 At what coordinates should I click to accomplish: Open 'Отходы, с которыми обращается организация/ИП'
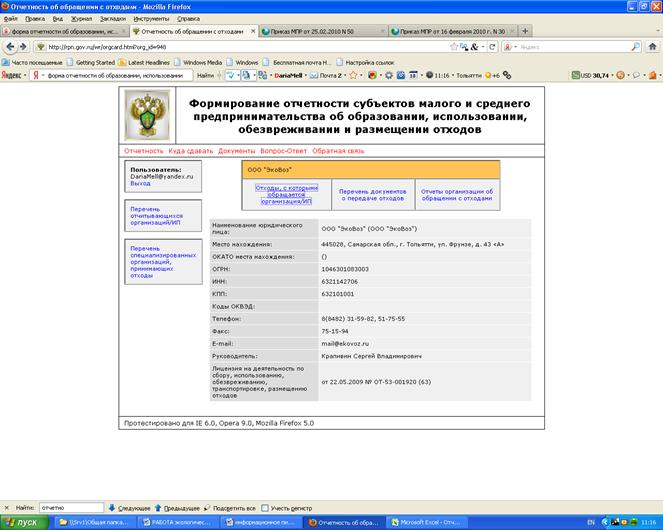[x=286, y=195]
